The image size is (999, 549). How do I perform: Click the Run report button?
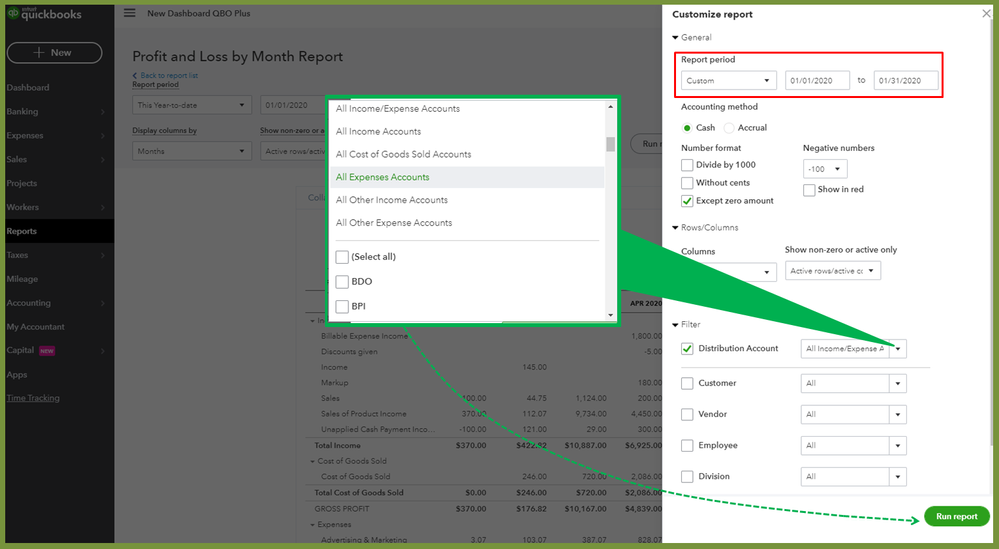pos(956,517)
